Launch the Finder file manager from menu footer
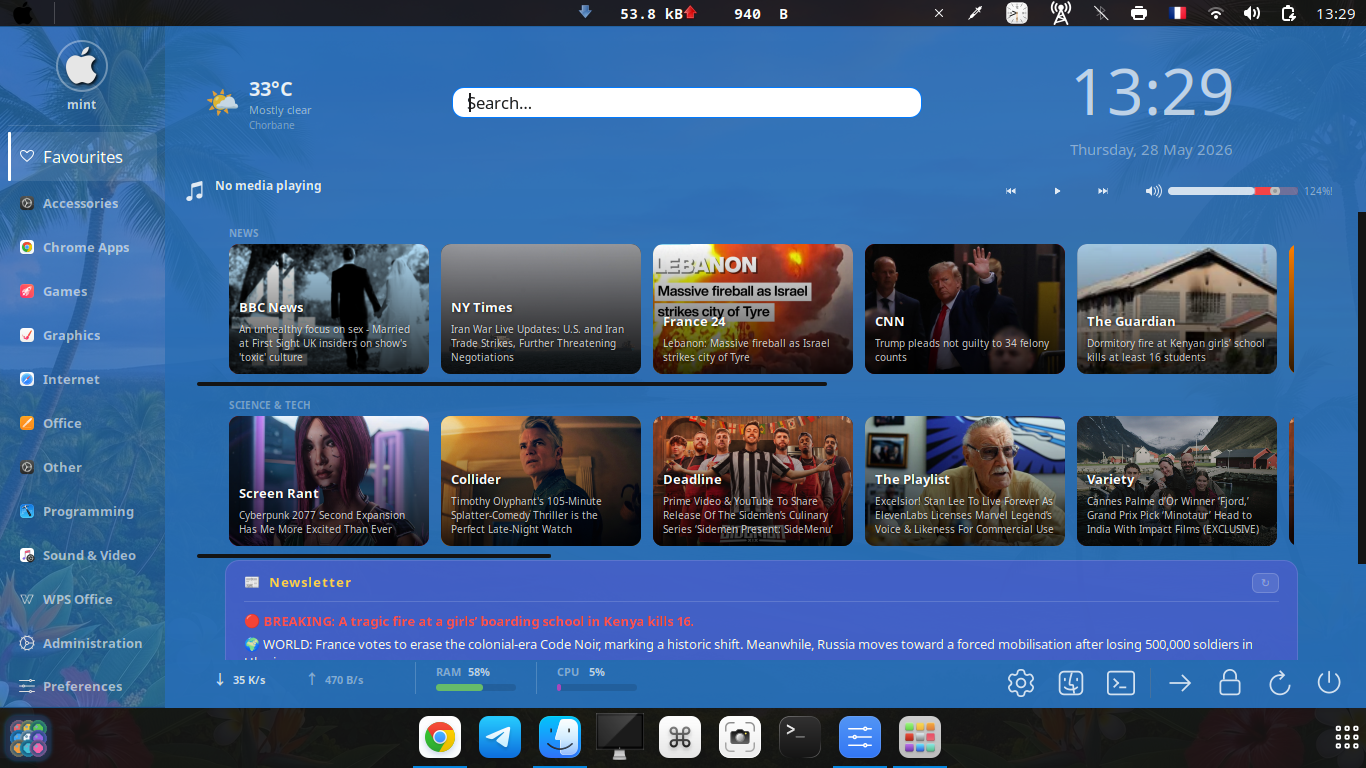The height and width of the screenshot is (768, 1366). click(1071, 683)
